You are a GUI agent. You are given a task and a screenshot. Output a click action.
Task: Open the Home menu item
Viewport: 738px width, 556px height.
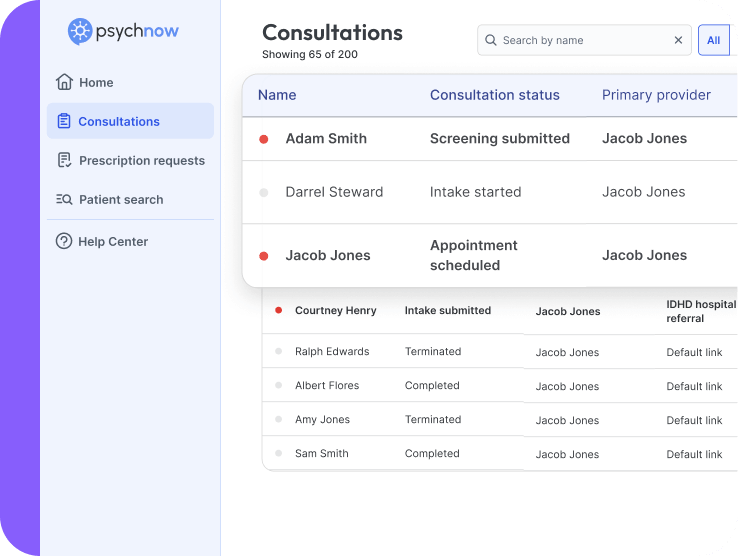point(130,82)
